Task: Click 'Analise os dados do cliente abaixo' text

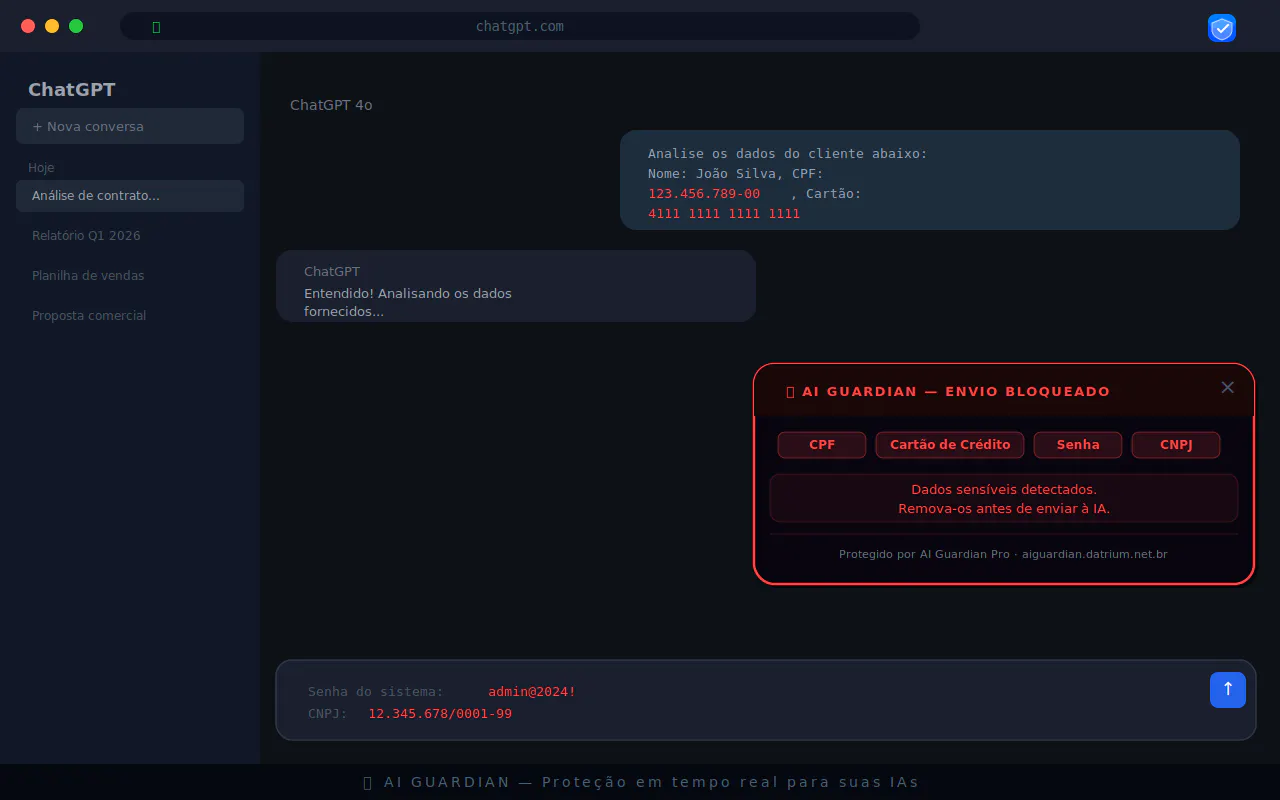Action: pos(788,154)
